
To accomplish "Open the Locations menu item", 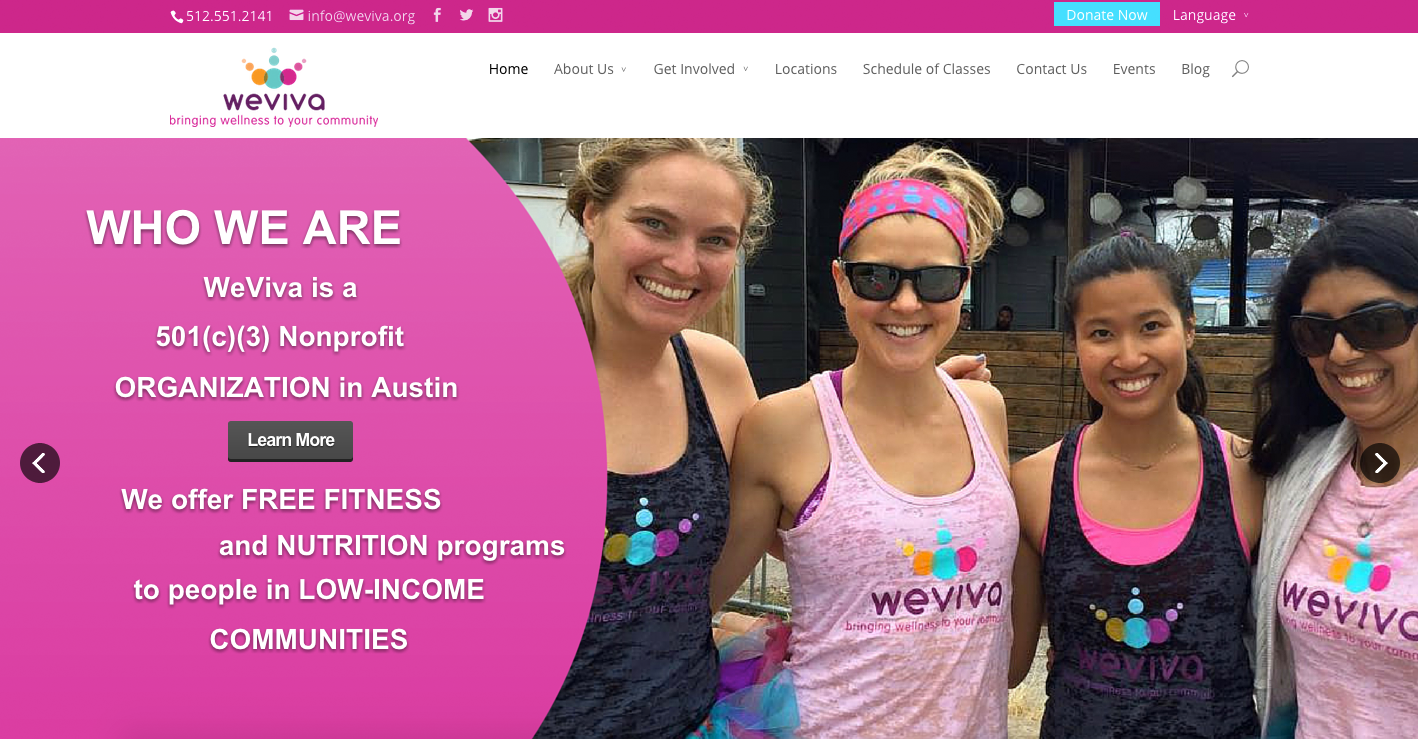I will point(806,69).
